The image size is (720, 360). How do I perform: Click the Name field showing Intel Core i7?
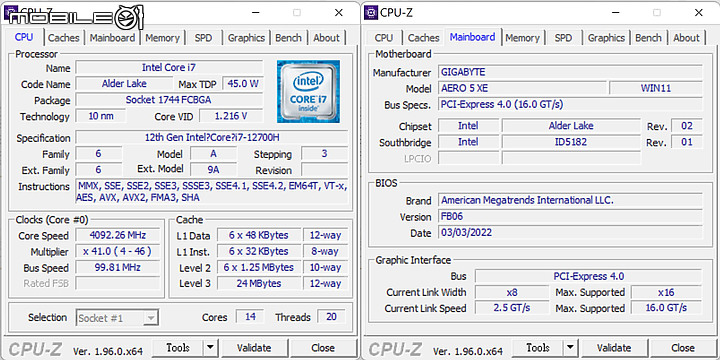click(x=169, y=68)
